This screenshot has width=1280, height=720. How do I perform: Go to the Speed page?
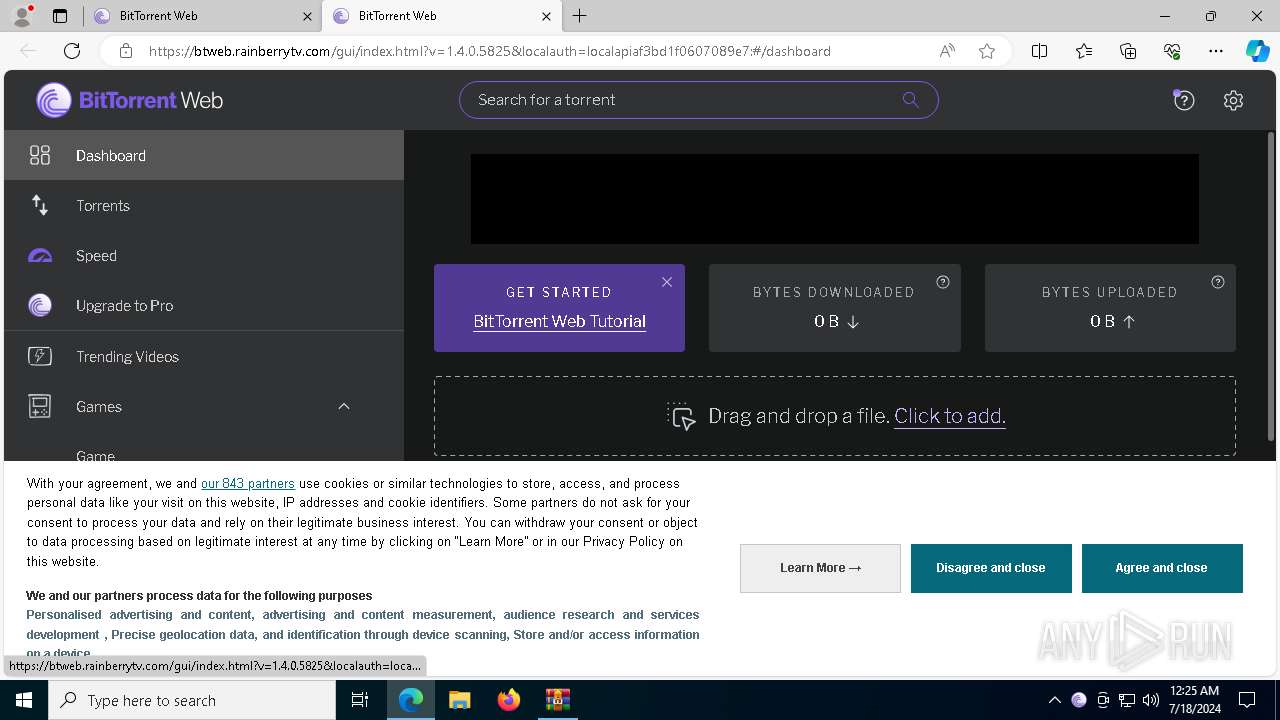[x=204, y=255]
